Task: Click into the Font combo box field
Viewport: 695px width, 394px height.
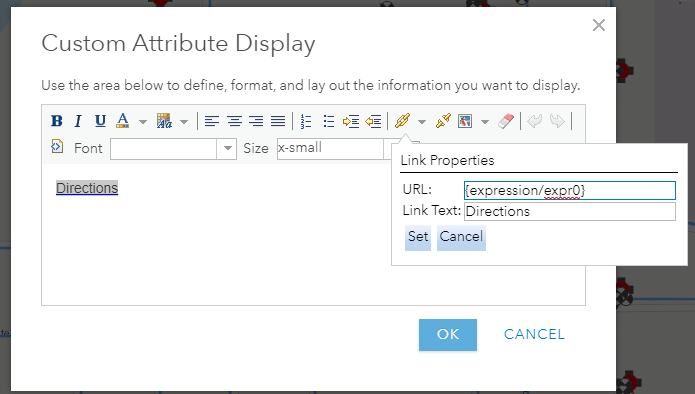Action: coord(163,148)
